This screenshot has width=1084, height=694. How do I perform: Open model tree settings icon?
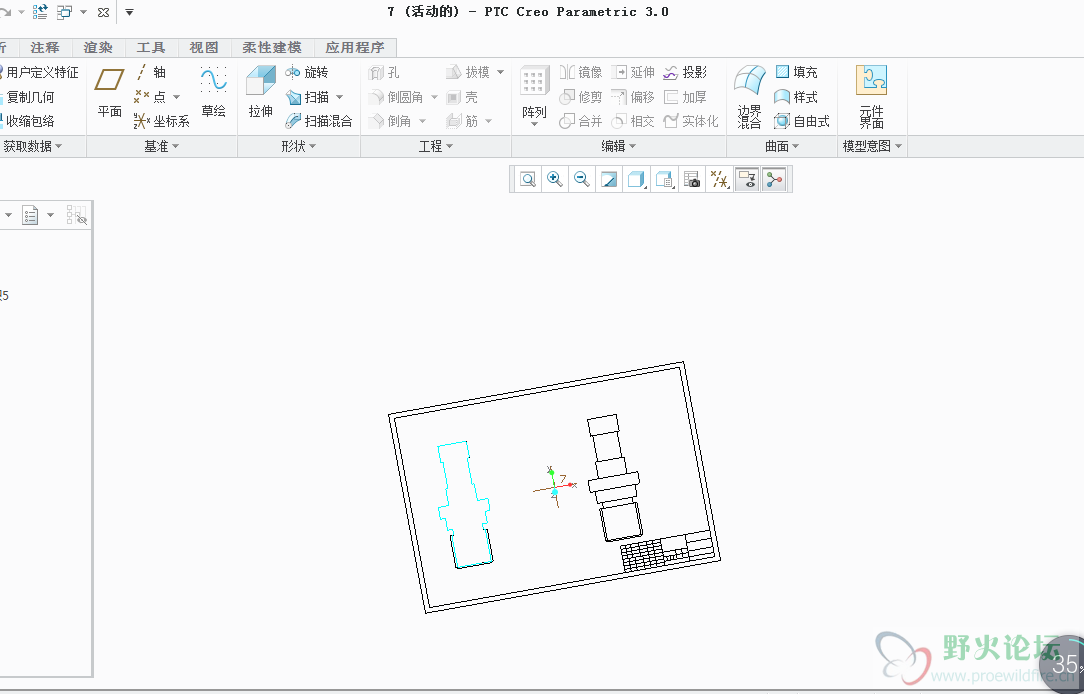coord(30,215)
